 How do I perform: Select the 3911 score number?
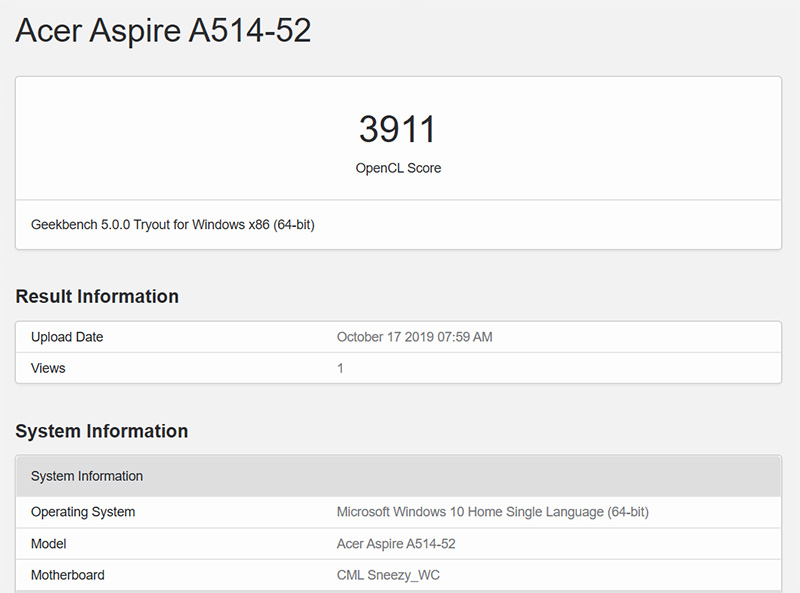click(x=398, y=129)
